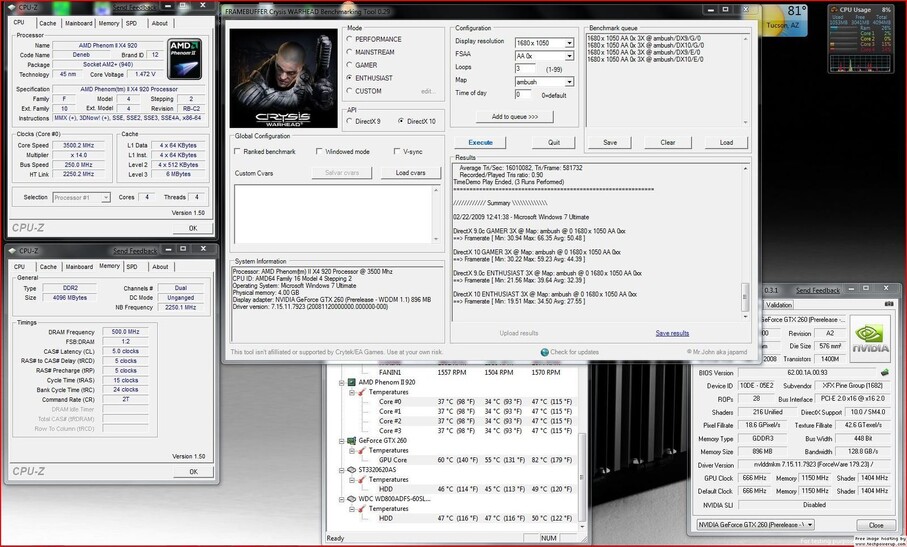
Task: Click the GPU-Z screenshot camera icon
Action: [x=889, y=304]
